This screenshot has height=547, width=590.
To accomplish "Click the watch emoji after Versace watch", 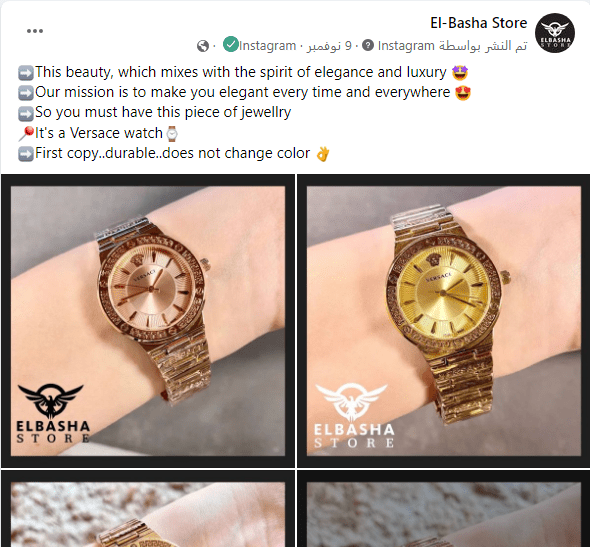I will (x=172, y=134).
